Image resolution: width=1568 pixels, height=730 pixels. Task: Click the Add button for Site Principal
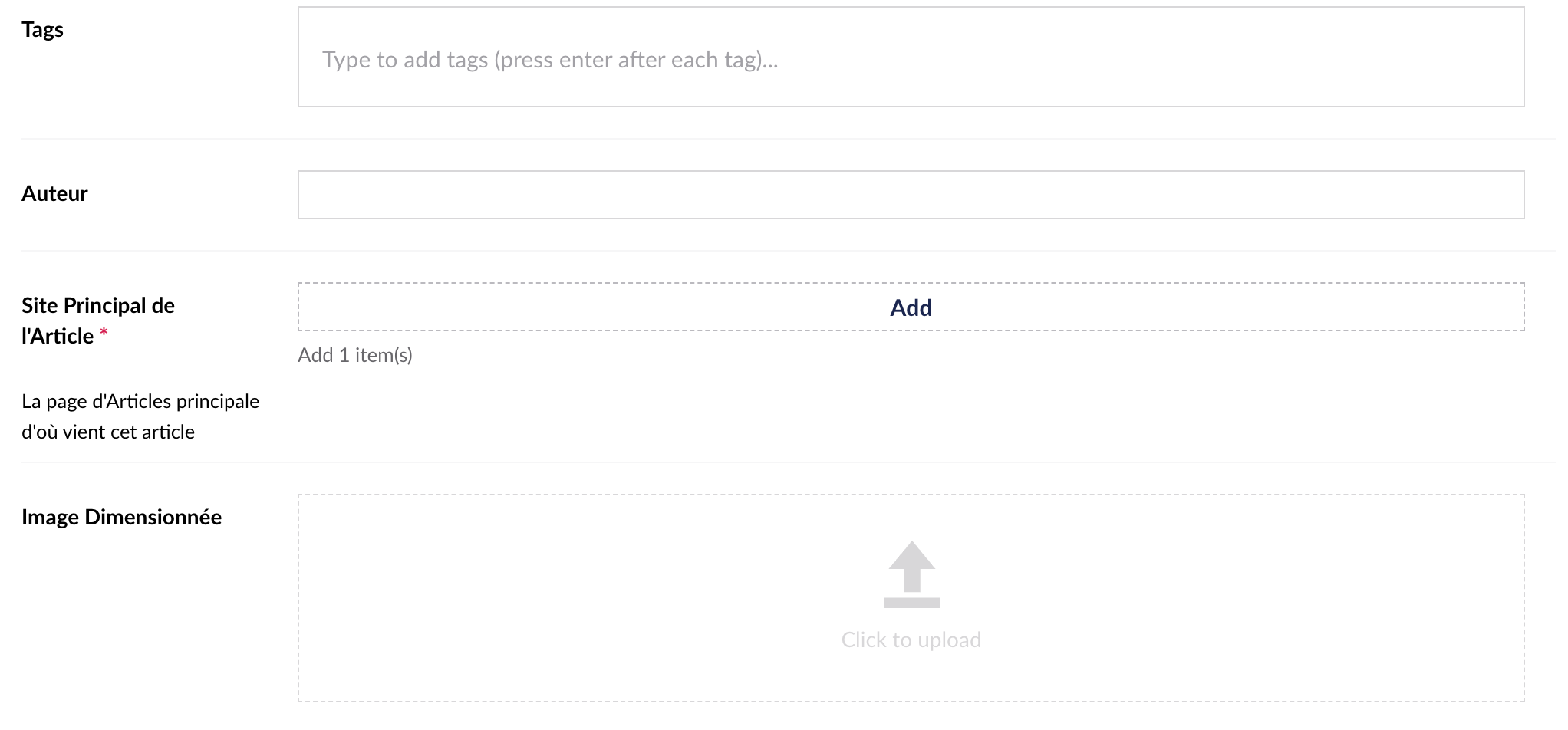(x=911, y=307)
